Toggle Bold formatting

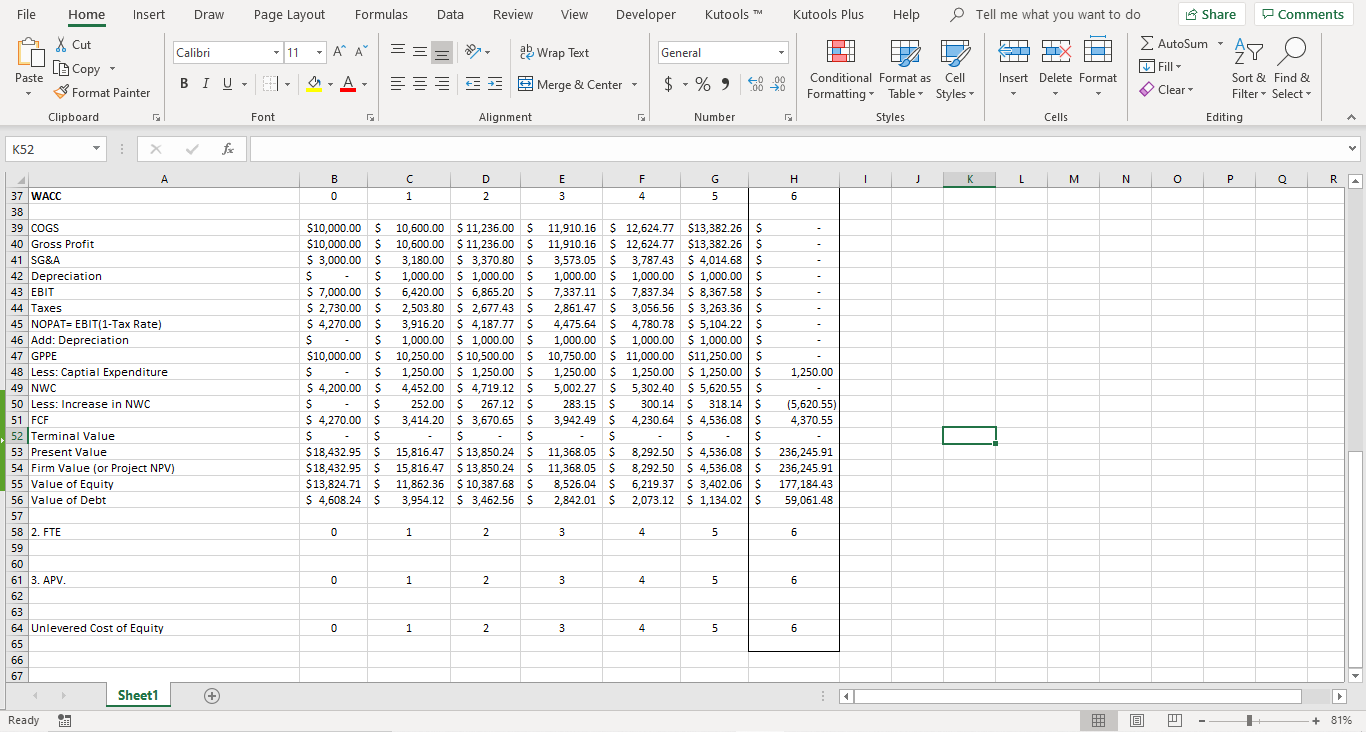185,85
